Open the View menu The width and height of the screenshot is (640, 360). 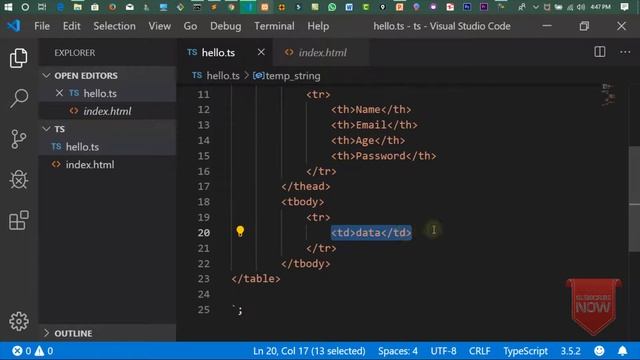[x=160, y=26]
